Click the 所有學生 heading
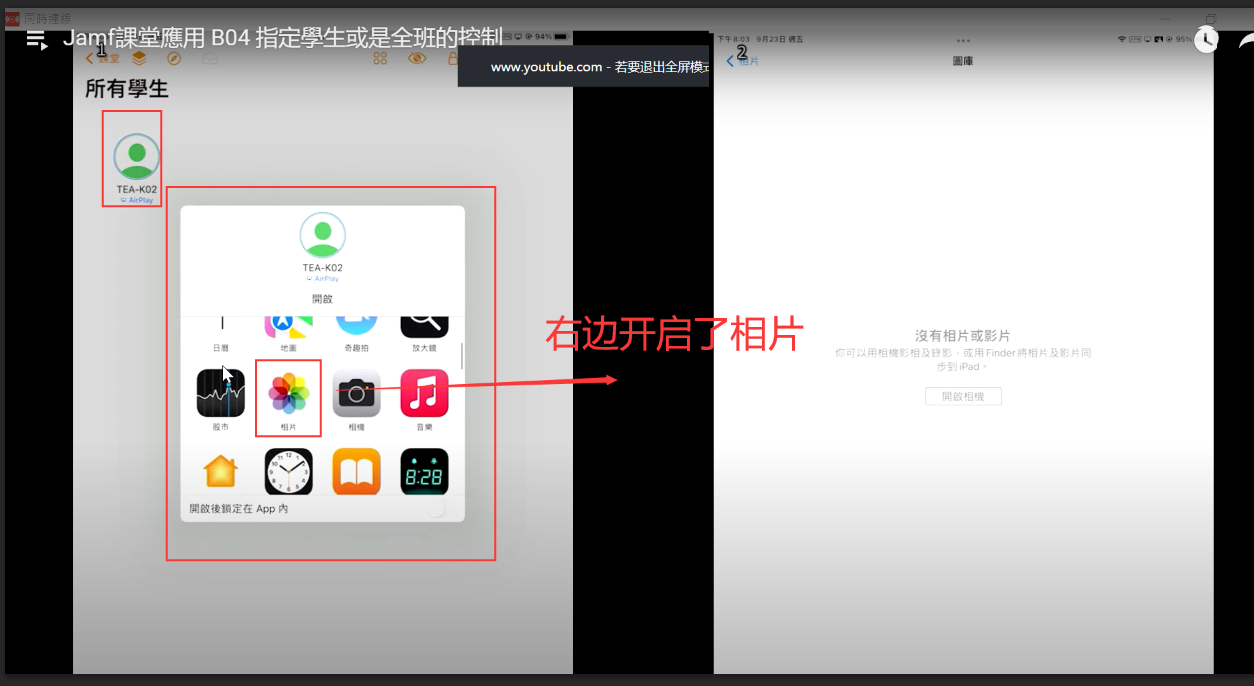The image size is (1254, 686). pyautogui.click(x=127, y=89)
